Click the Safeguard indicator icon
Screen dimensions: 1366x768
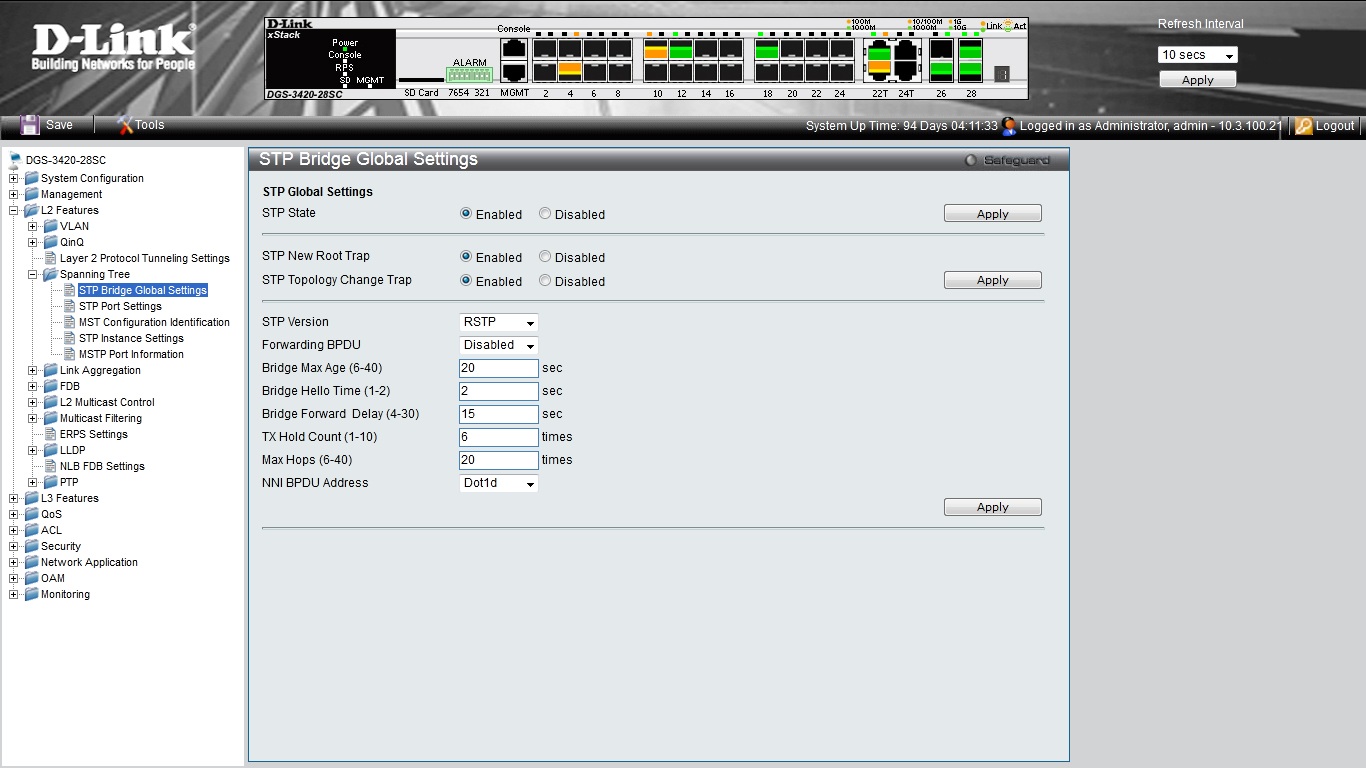tap(970, 160)
